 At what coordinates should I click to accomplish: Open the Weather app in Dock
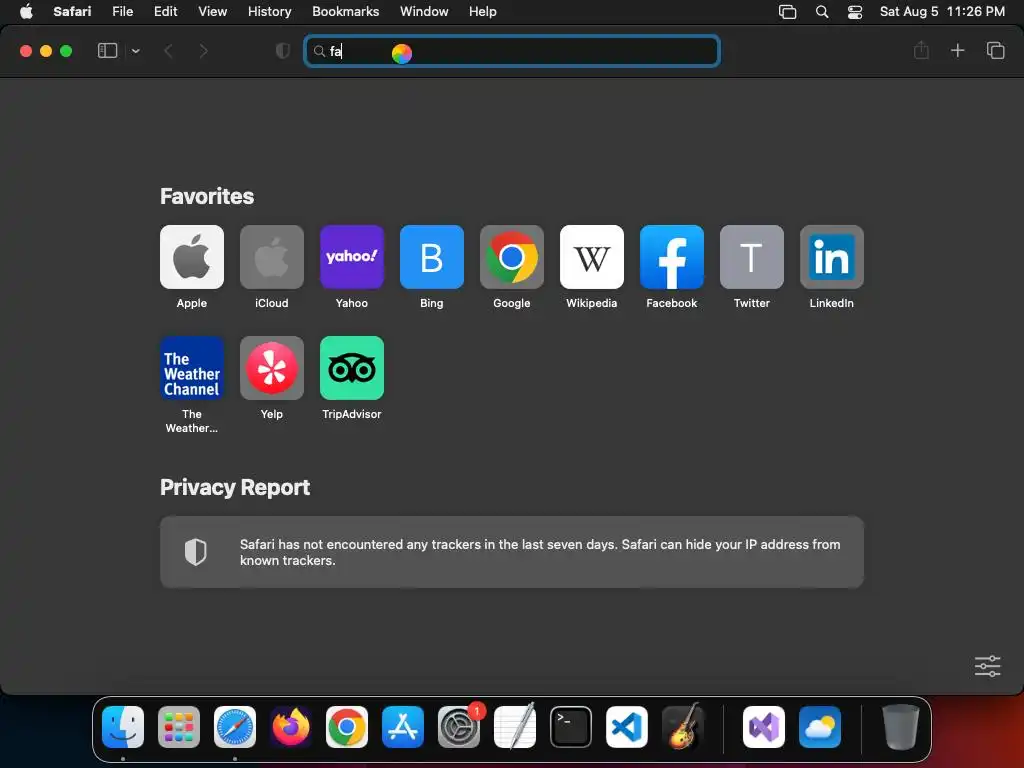(x=820, y=726)
